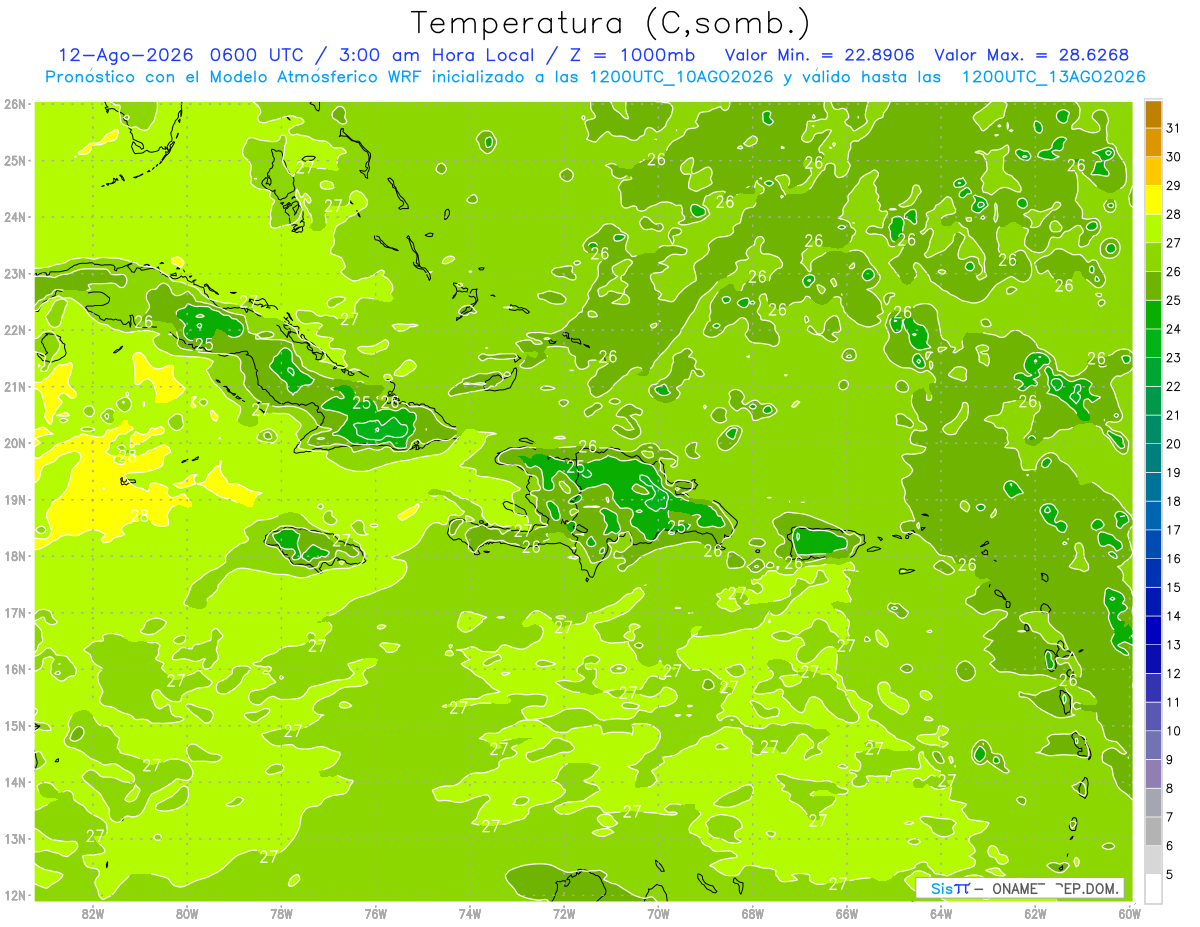Click the '19N' latitude axis label

tap(14, 499)
